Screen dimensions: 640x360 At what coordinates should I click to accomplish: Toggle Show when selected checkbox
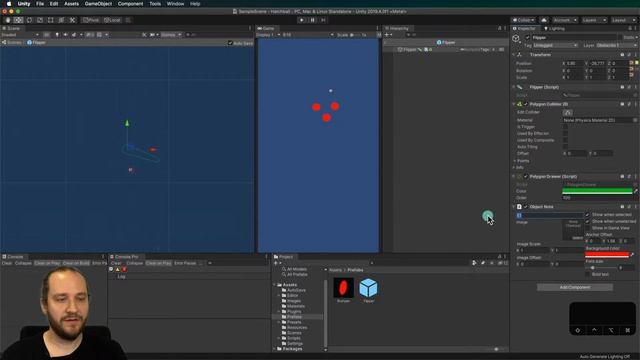click(x=588, y=215)
